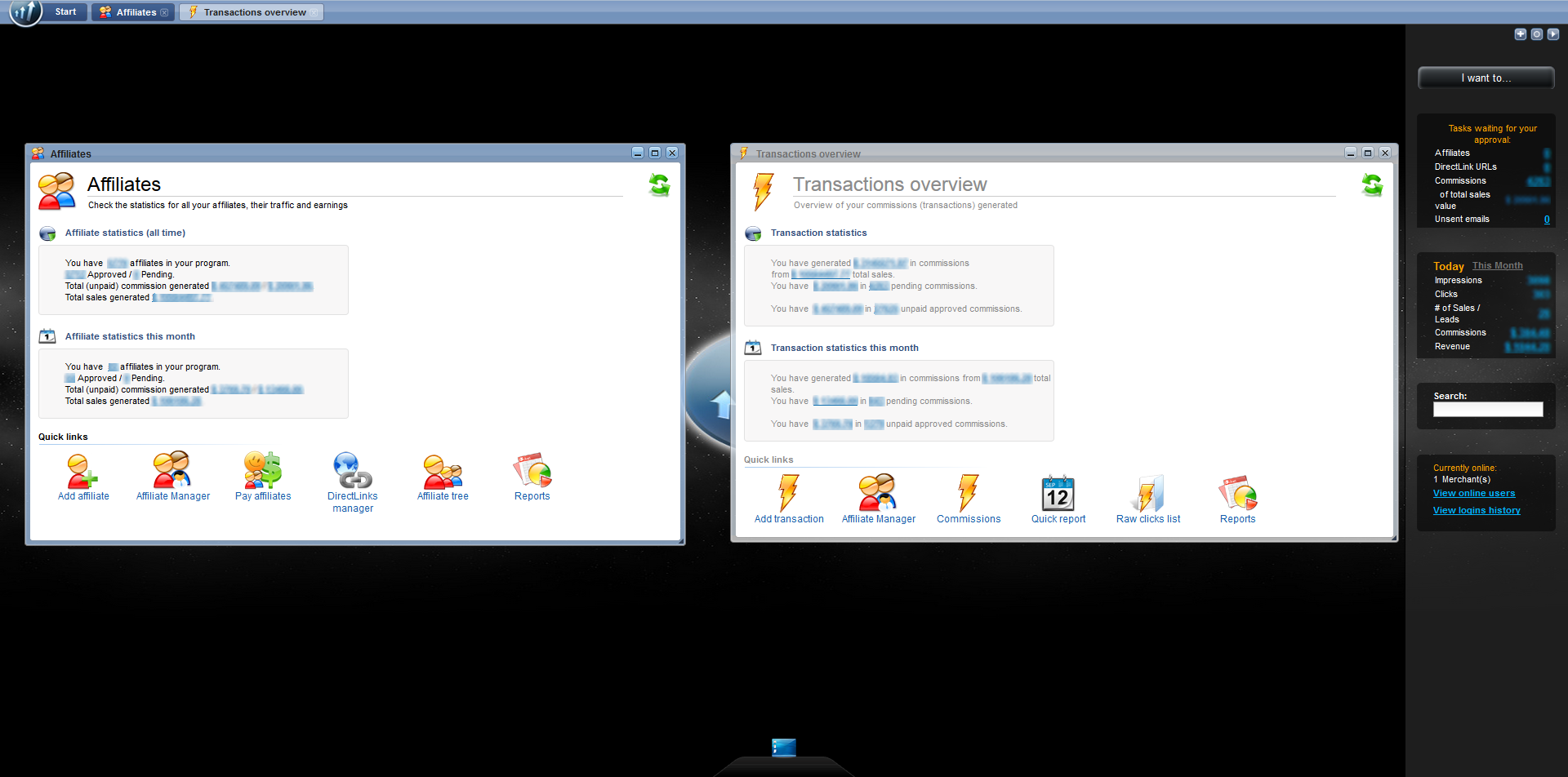Click the Add transaction text link
The height and width of the screenshot is (777, 1568).
[x=789, y=519]
